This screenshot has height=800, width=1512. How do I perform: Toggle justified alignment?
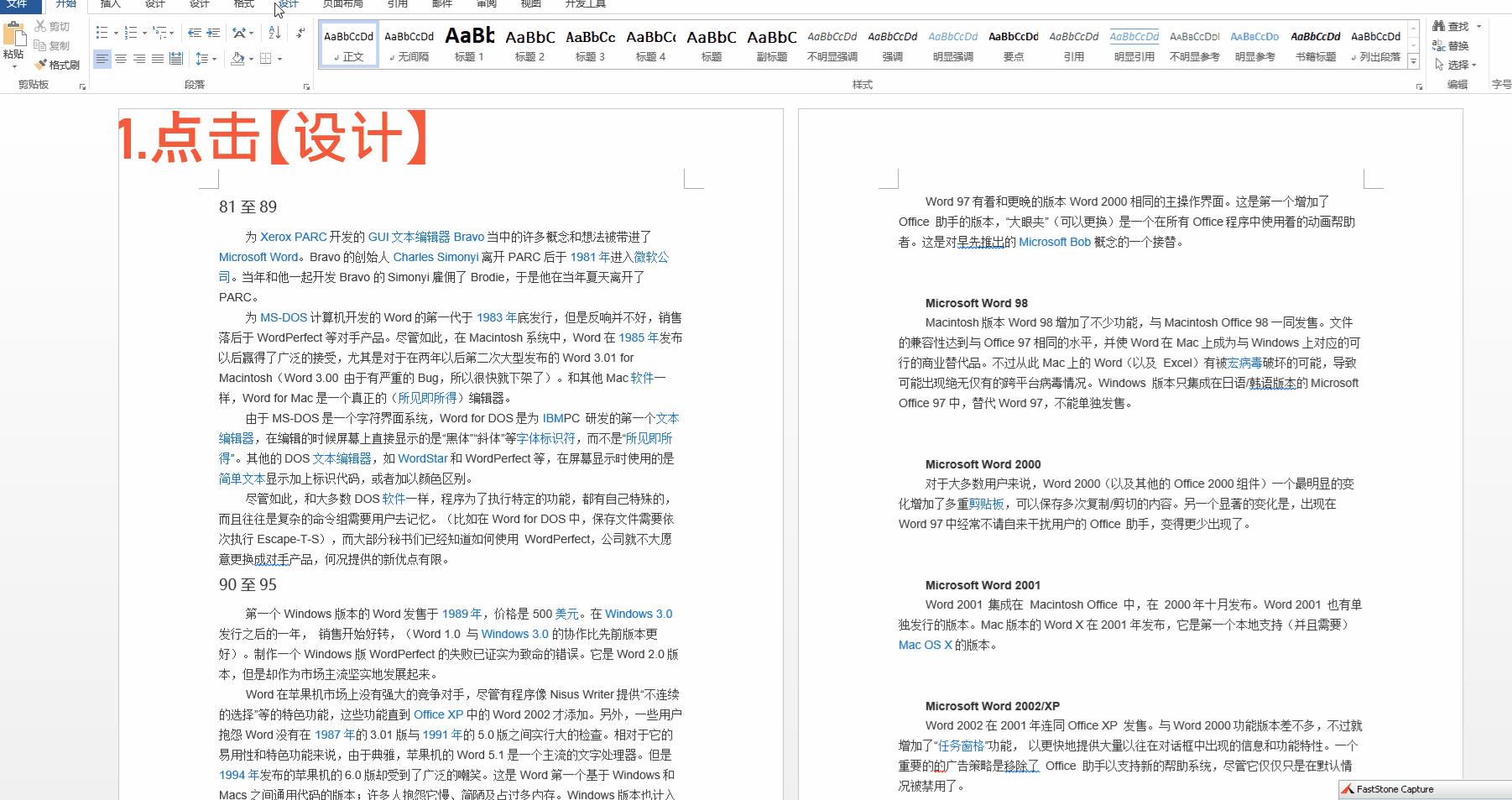pos(157,58)
